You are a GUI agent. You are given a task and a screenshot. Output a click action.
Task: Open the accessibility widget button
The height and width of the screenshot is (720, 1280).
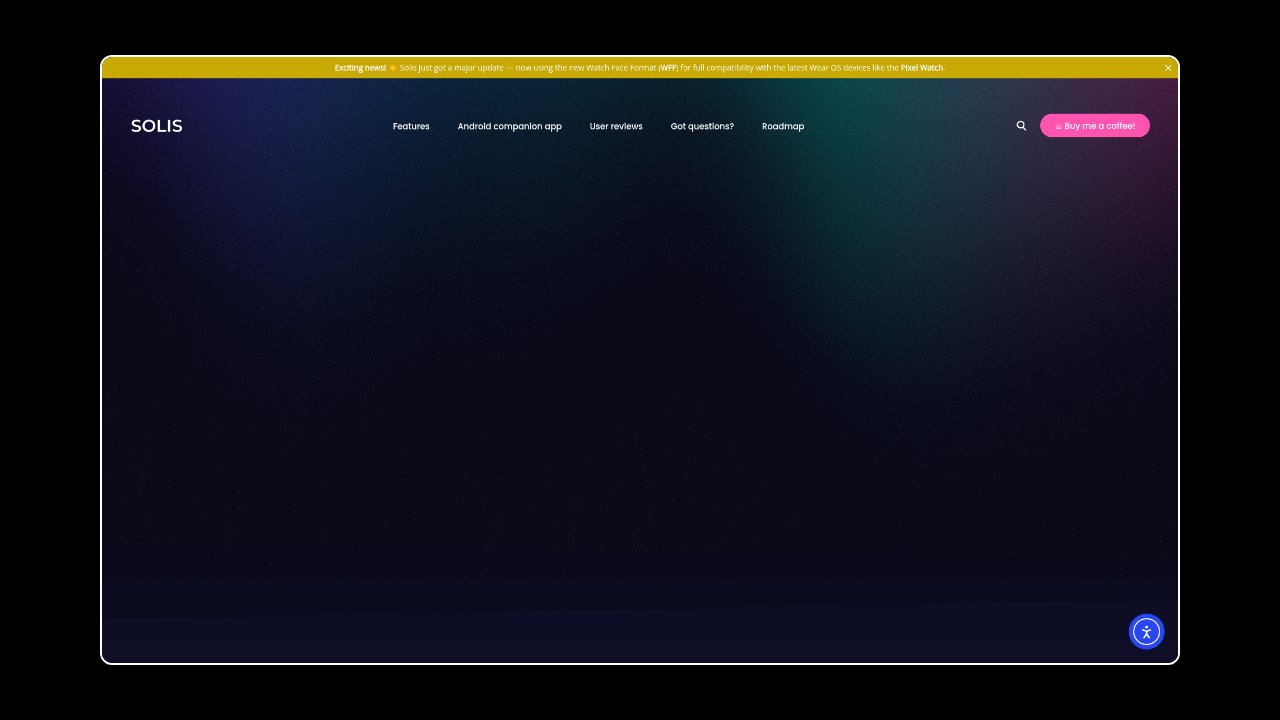click(x=1146, y=631)
